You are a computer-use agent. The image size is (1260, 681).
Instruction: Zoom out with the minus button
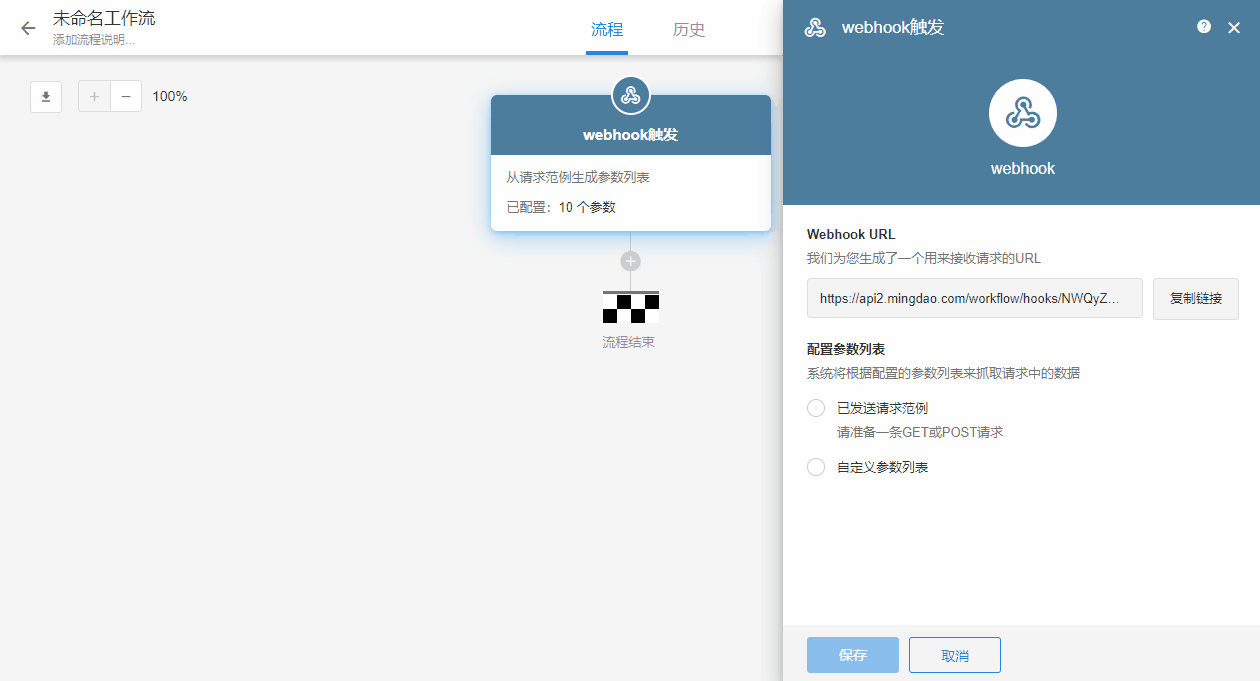pos(126,97)
